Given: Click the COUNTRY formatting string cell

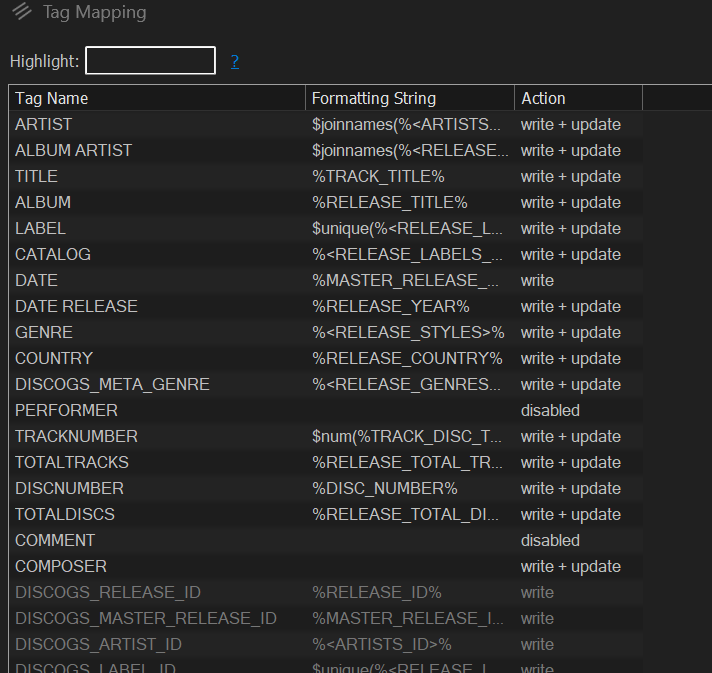Looking at the screenshot, I should 407,359.
